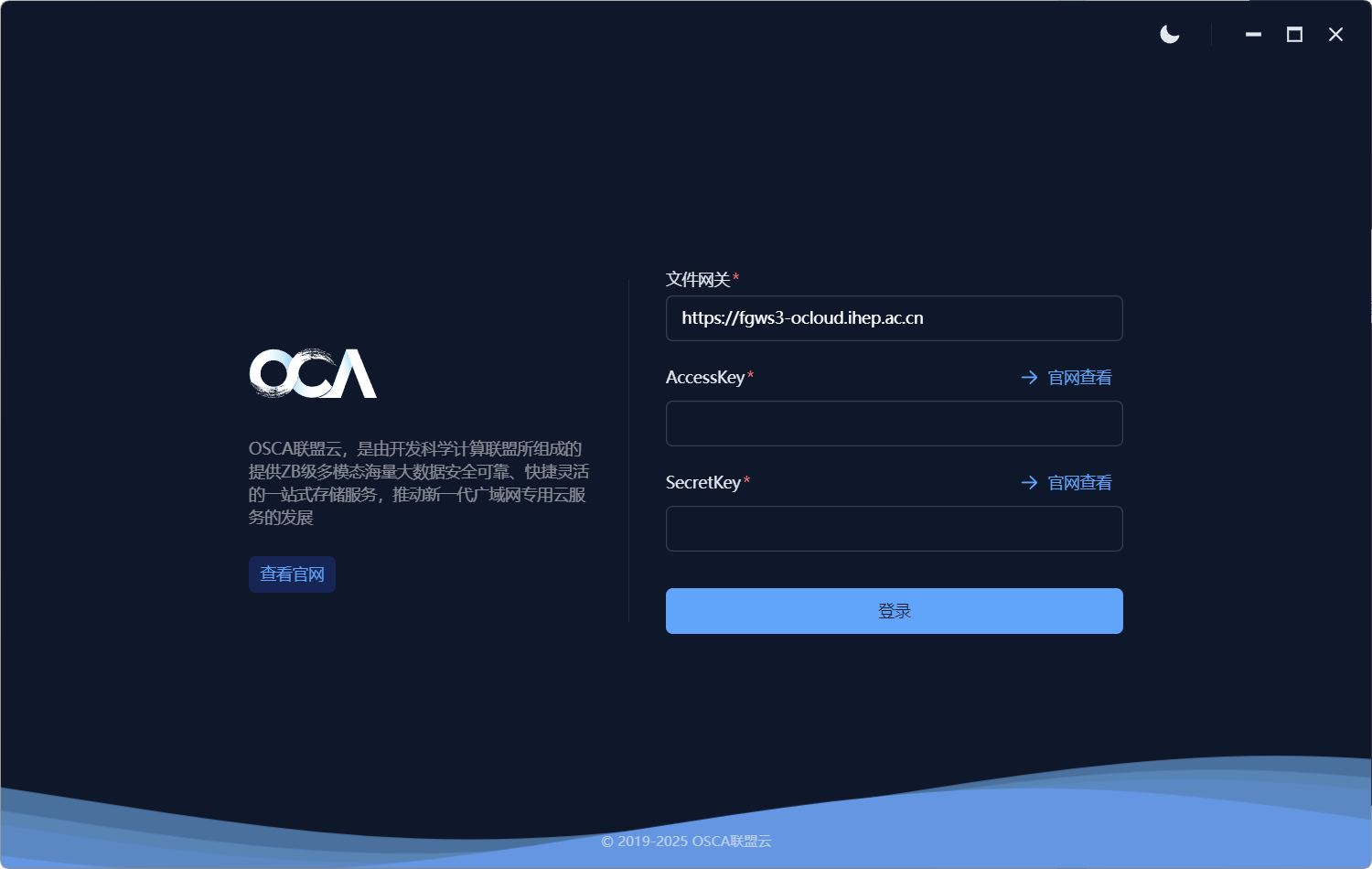
Task: Toggle the moon dark mode icon
Action: point(1169,35)
